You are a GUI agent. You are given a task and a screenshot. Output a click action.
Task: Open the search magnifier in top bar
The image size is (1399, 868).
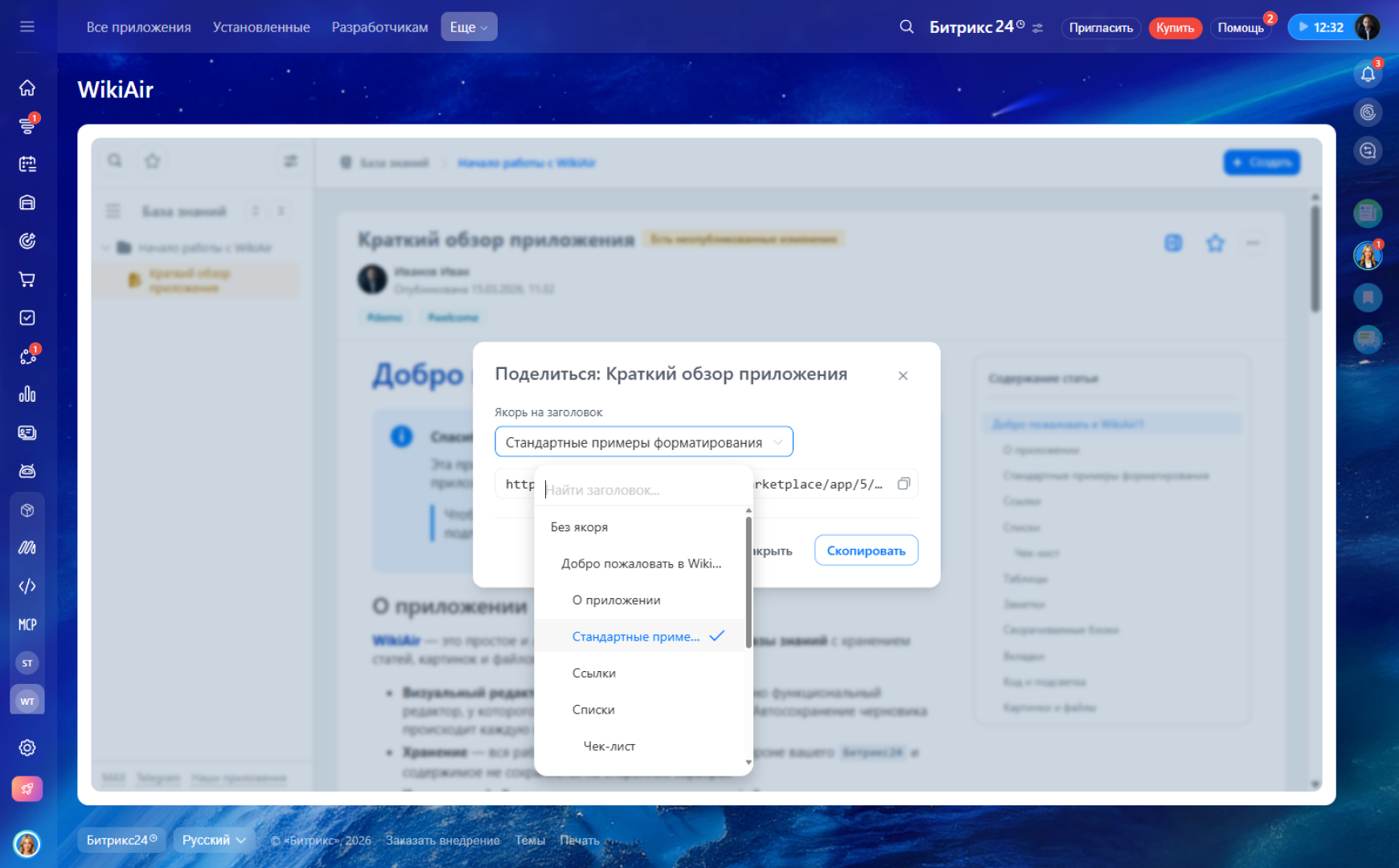click(906, 27)
